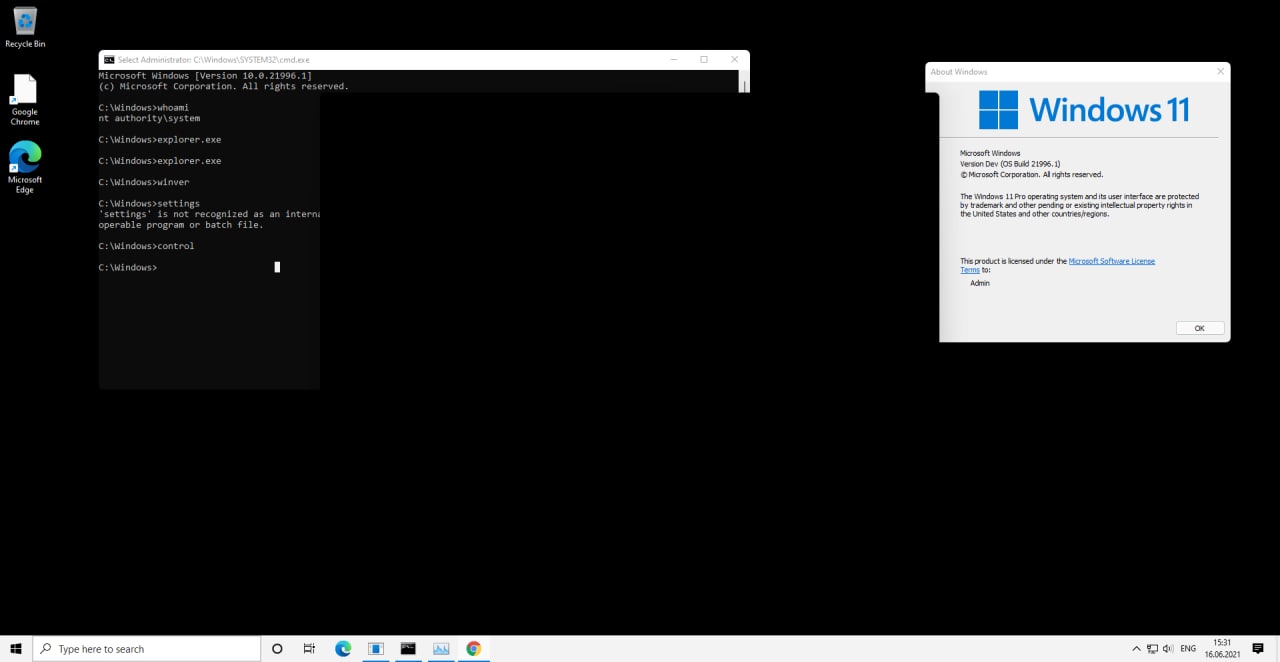Open the cmd.exe title bar system icon
This screenshot has width=1280, height=662.
tap(109, 60)
